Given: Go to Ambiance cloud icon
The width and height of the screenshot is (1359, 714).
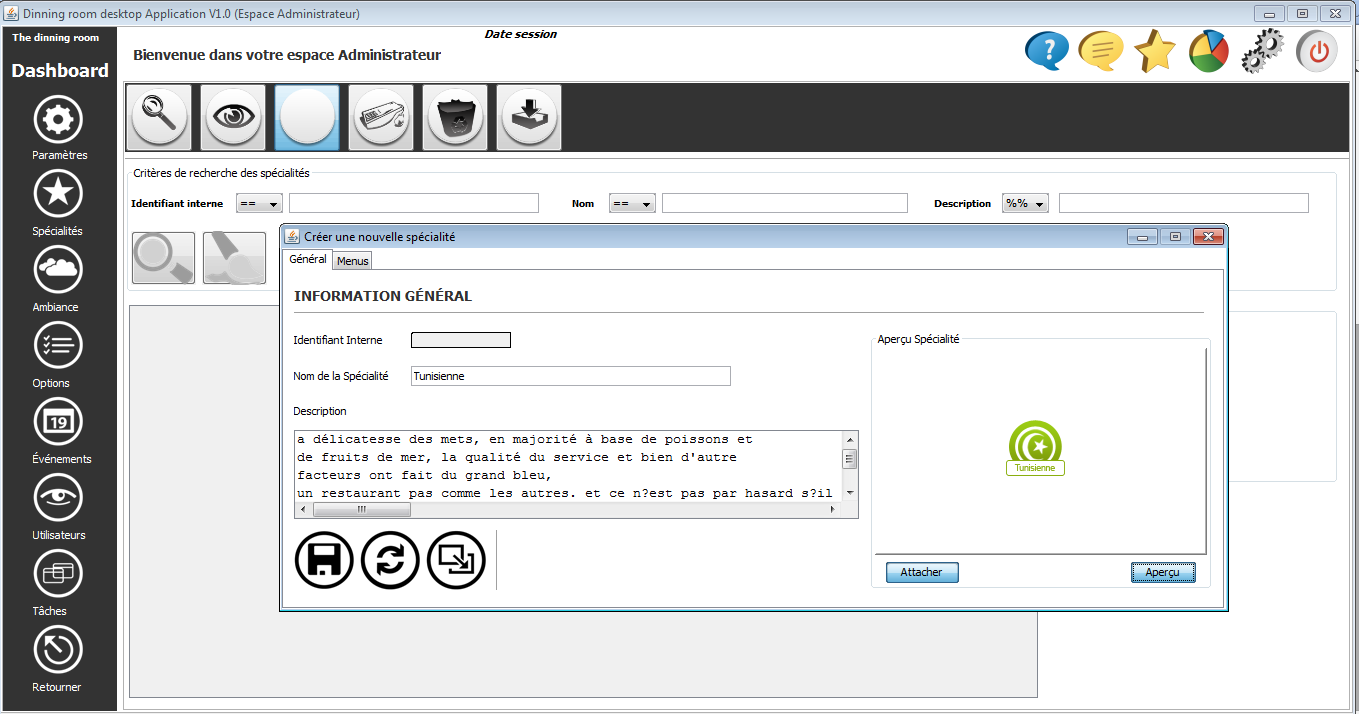Looking at the screenshot, I should point(58,270).
